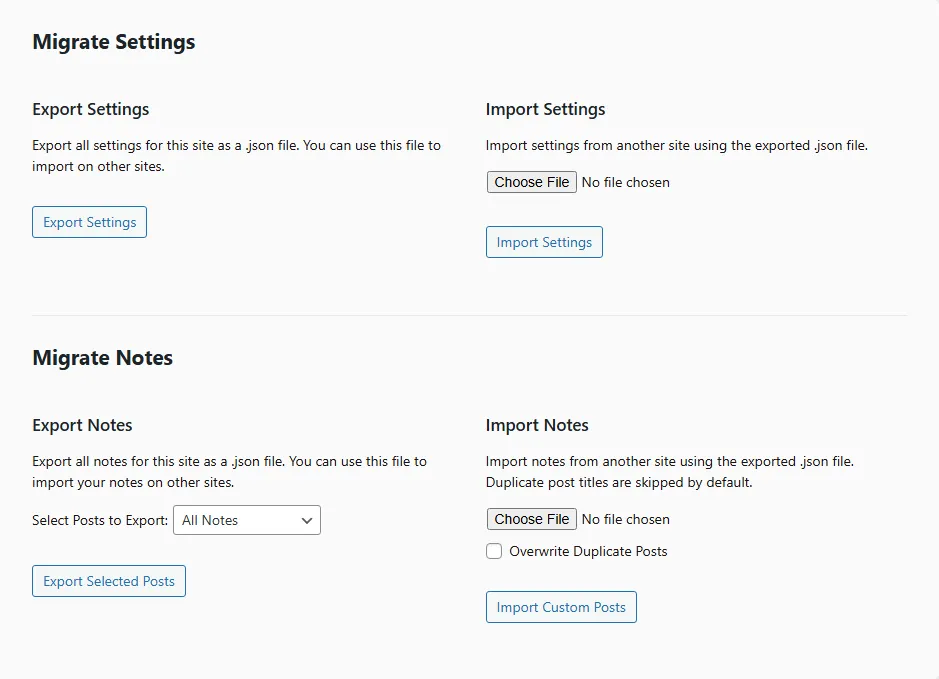Click the chevron next to All Notes
The height and width of the screenshot is (679, 939).
(306, 520)
